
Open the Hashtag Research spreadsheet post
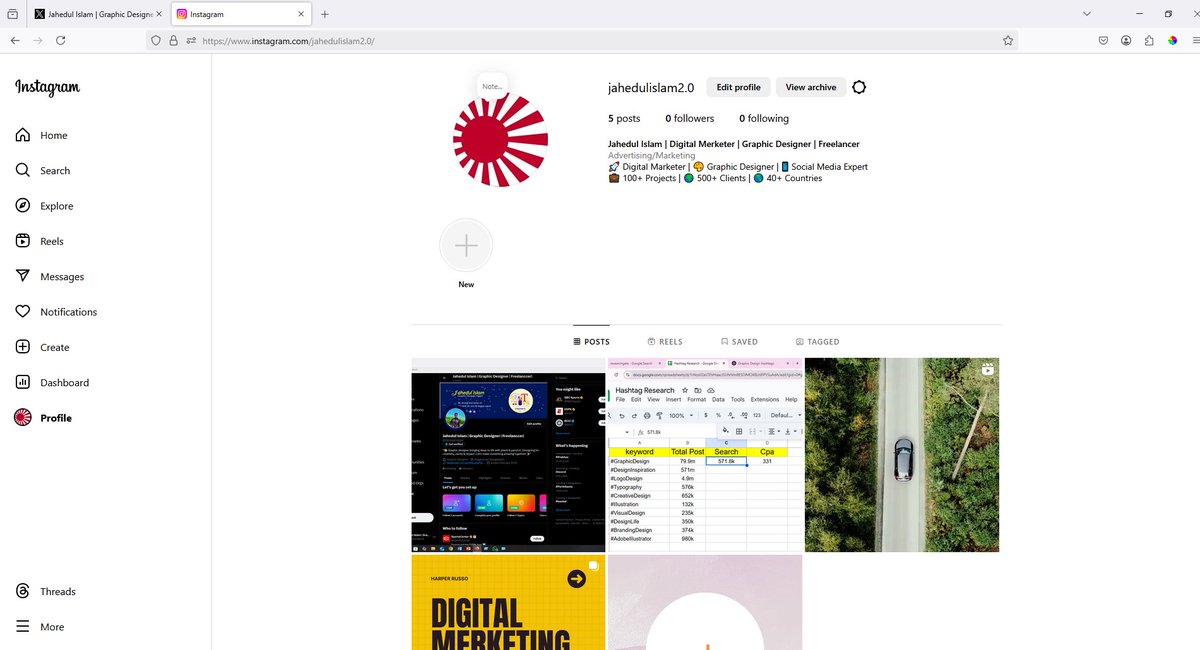[x=705, y=455]
